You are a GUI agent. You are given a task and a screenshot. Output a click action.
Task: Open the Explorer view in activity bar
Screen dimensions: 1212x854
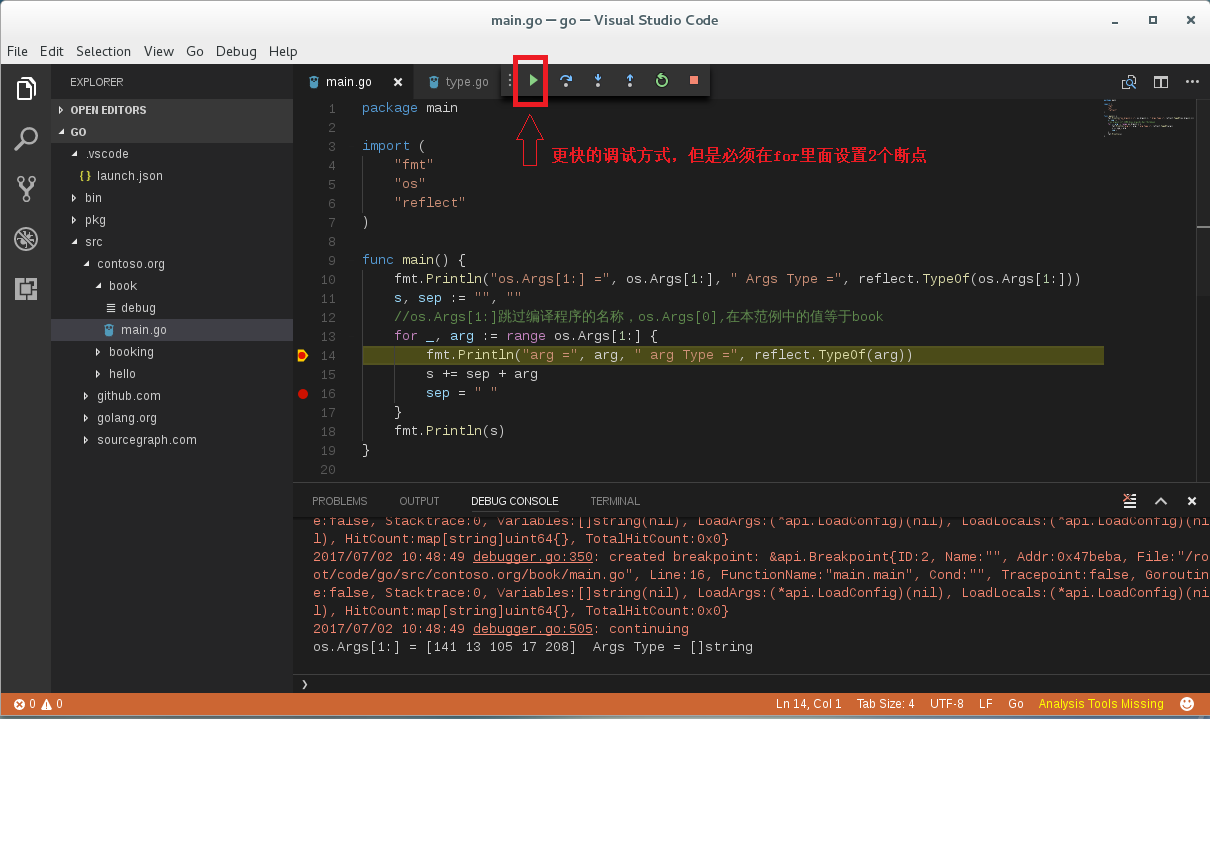pos(26,89)
